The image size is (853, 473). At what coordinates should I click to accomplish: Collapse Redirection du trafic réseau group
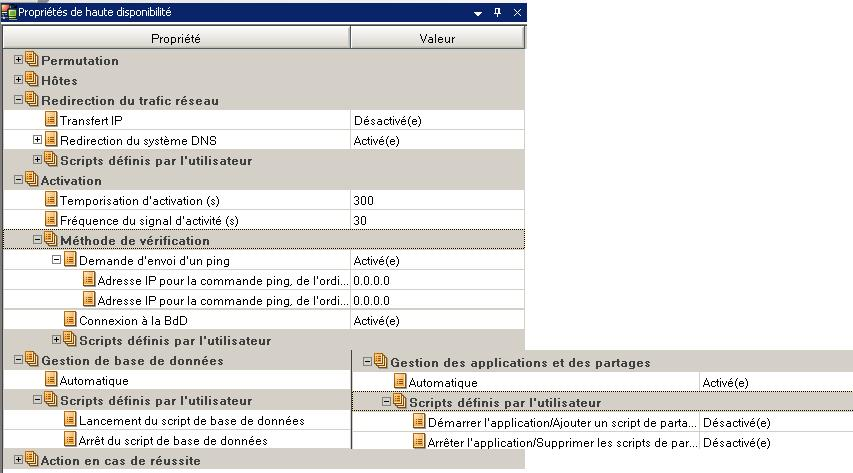[18, 100]
